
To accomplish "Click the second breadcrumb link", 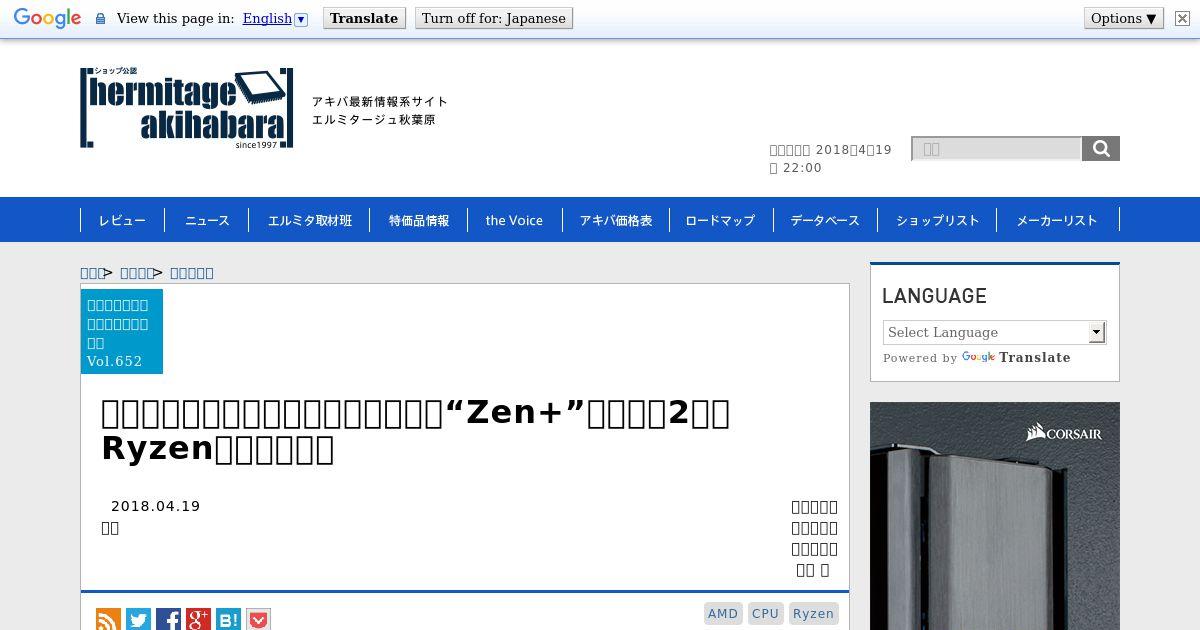I will coord(136,273).
